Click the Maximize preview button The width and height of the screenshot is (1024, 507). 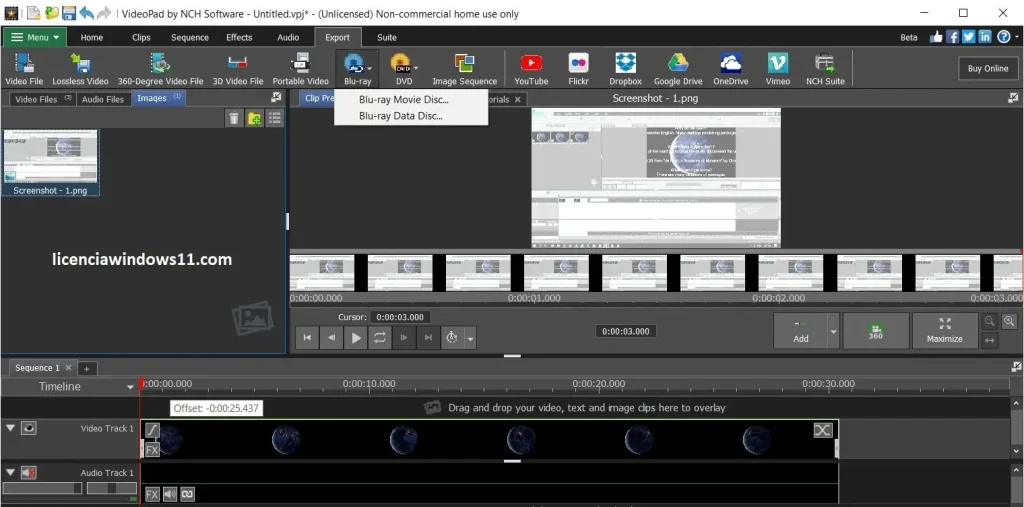pyautogui.click(x=944, y=331)
